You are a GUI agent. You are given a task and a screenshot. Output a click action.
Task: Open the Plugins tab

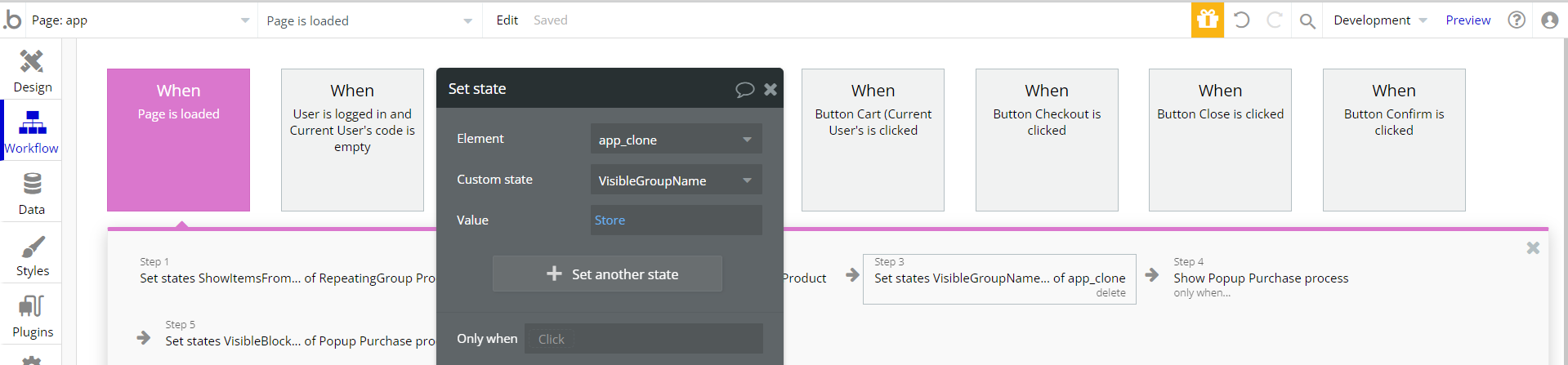[x=32, y=315]
